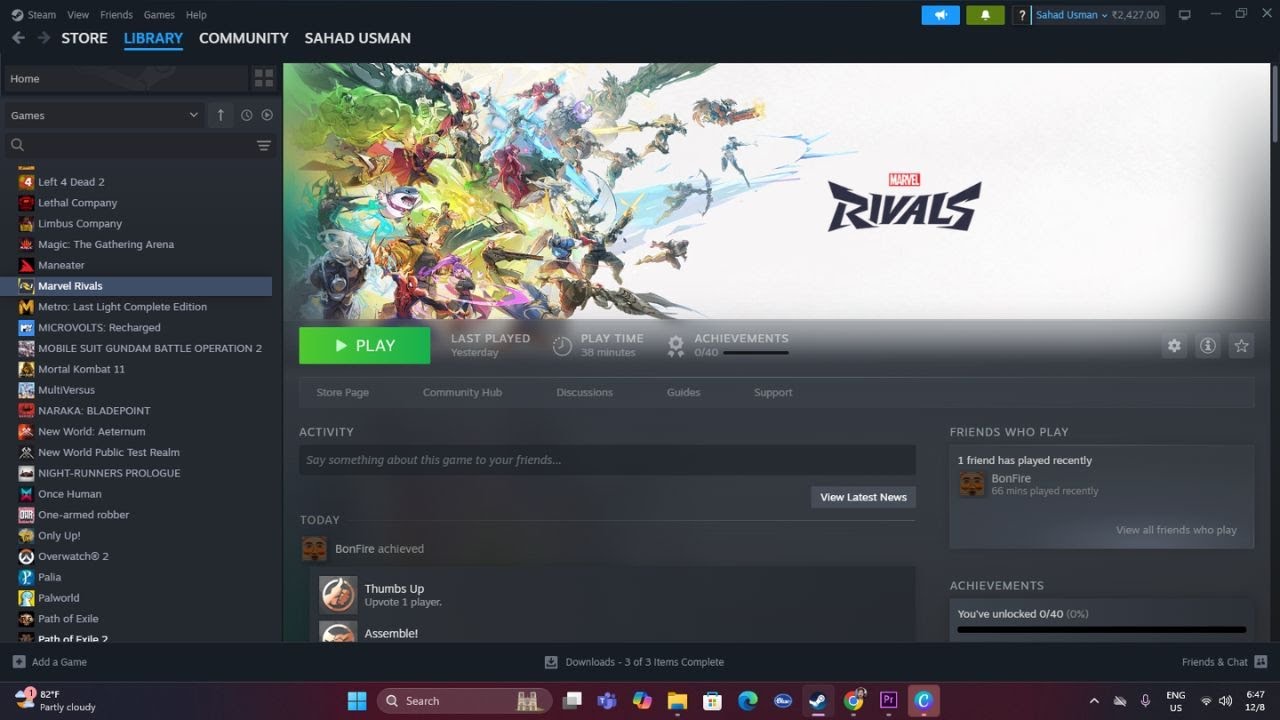The width and height of the screenshot is (1280, 720).
Task: Click View all friends who play
Action: [x=1176, y=530]
